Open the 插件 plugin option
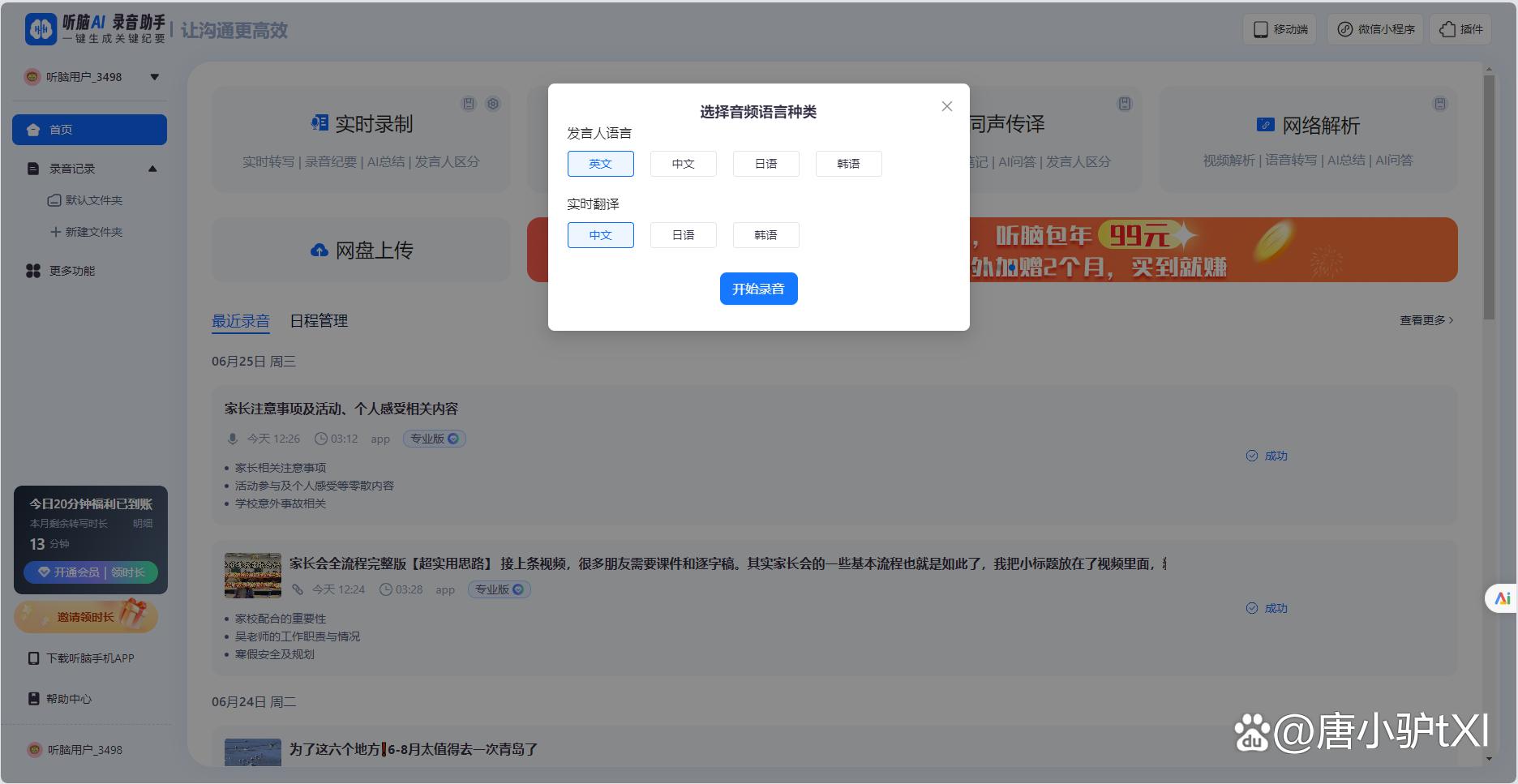1518x784 pixels. (1460, 29)
